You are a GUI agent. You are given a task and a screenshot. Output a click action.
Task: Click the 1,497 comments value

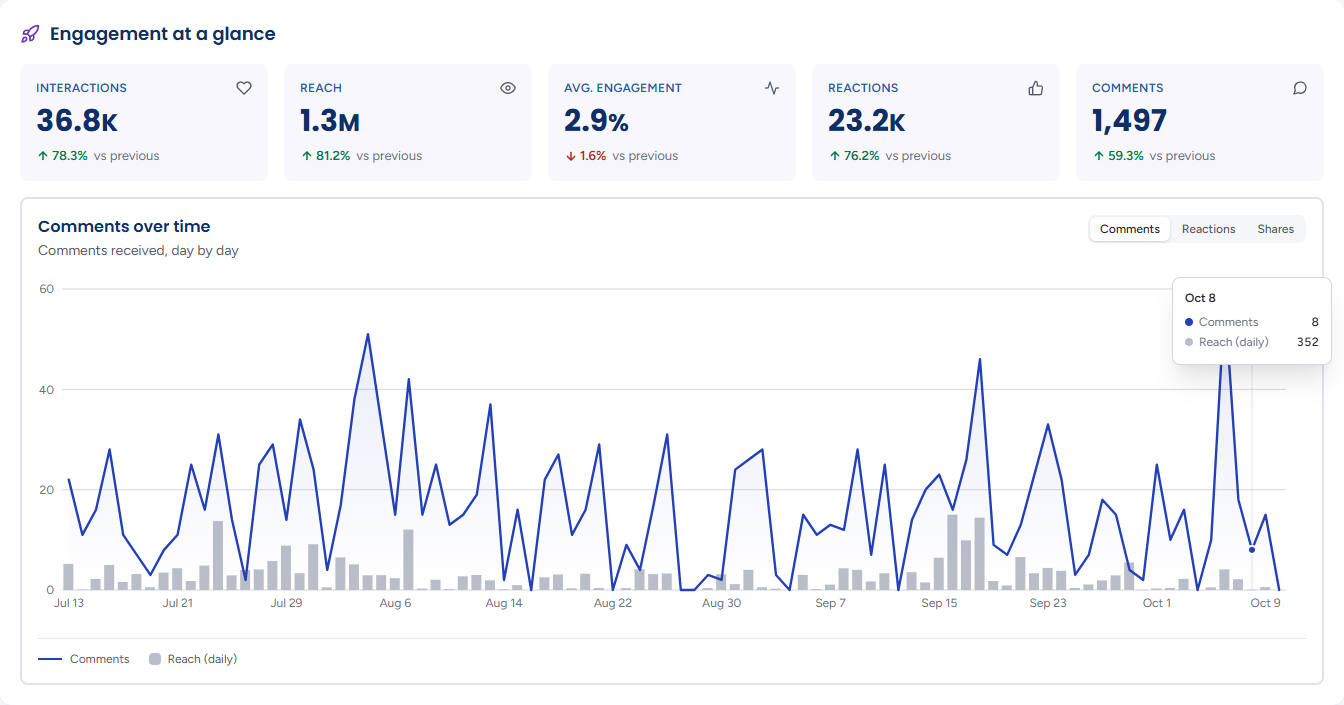coord(1130,121)
